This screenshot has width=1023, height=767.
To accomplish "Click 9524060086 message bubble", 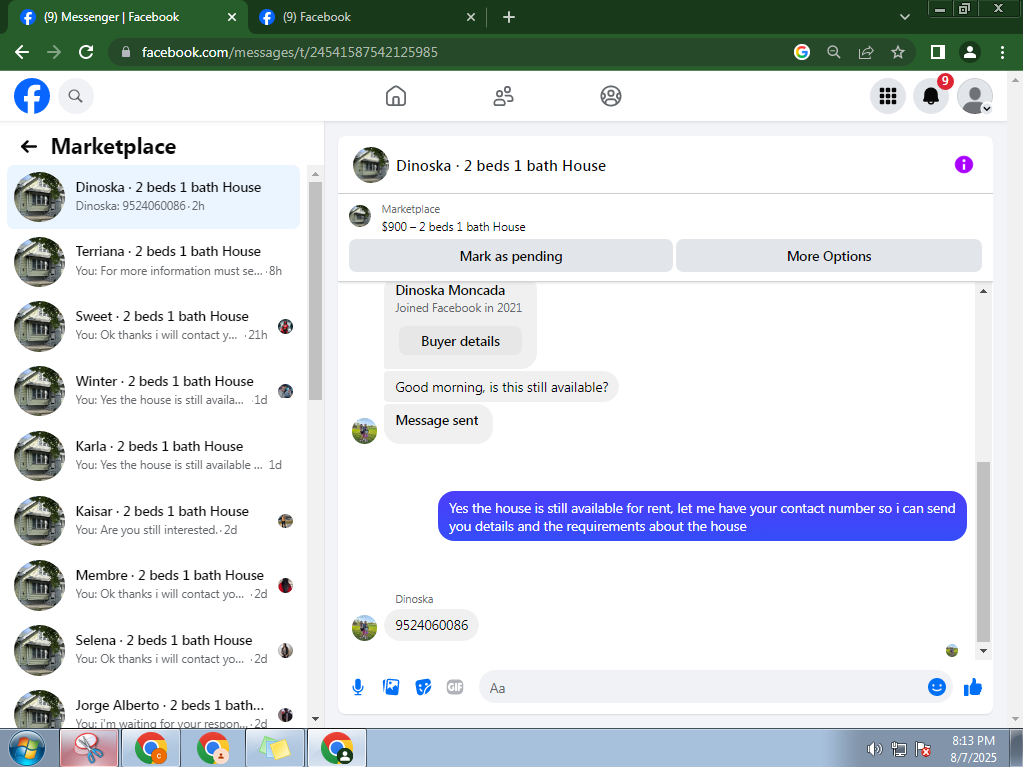I will pos(431,625).
